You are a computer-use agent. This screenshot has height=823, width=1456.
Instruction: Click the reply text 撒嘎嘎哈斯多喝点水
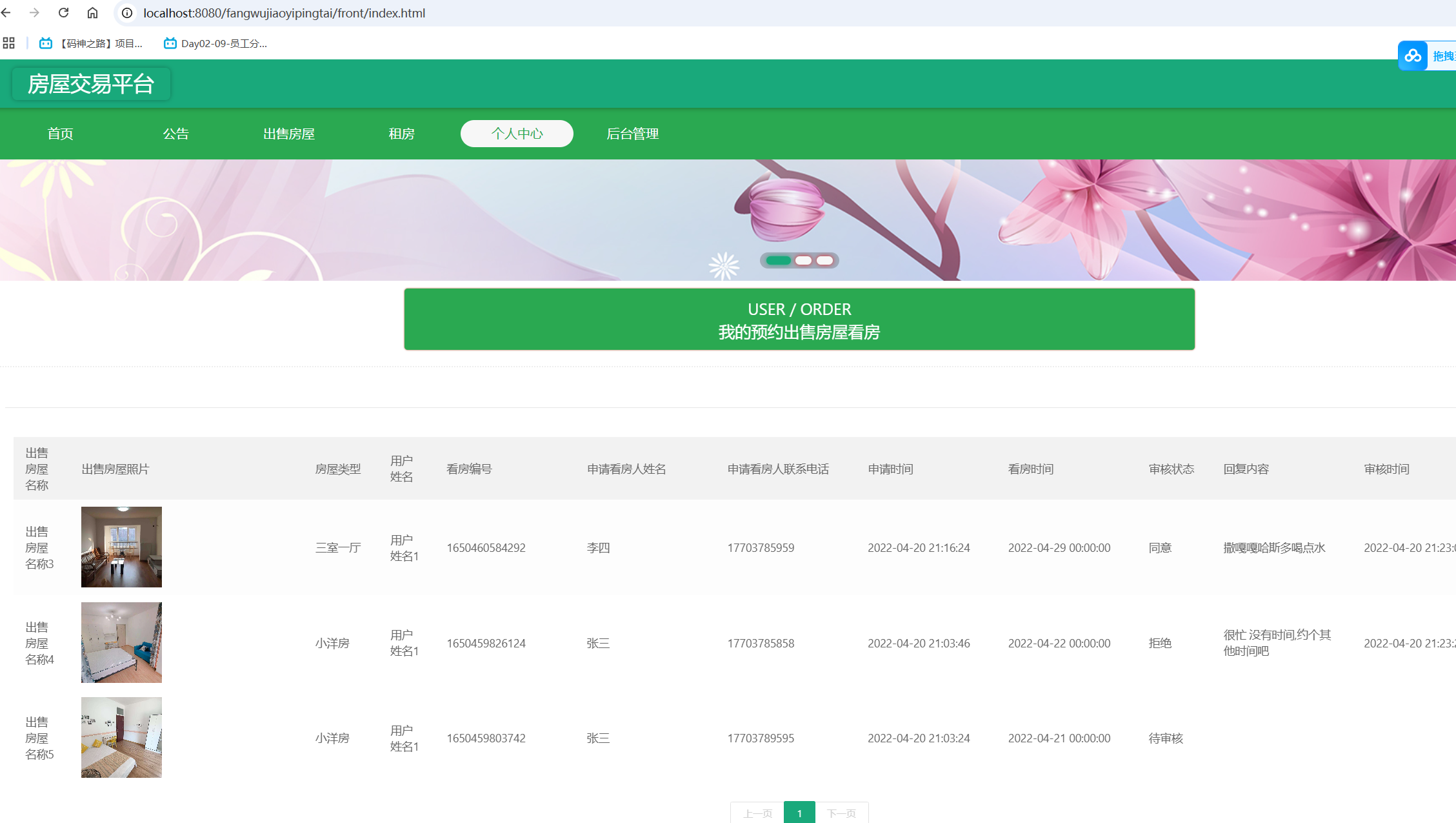coord(1274,547)
